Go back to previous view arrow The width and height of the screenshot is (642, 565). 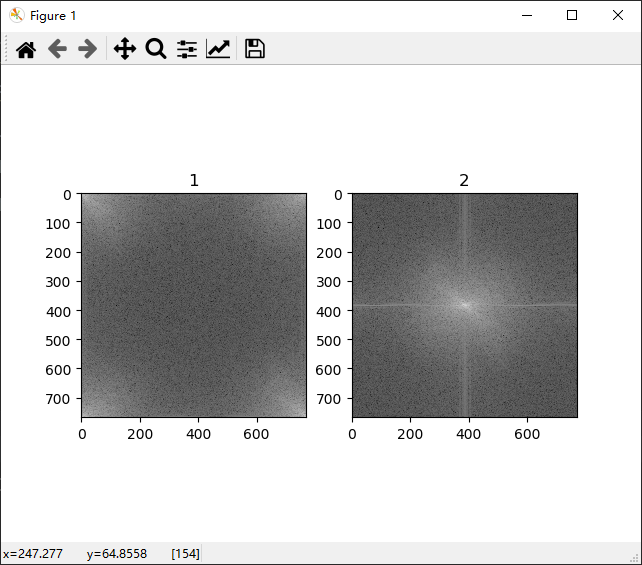click(x=57, y=49)
